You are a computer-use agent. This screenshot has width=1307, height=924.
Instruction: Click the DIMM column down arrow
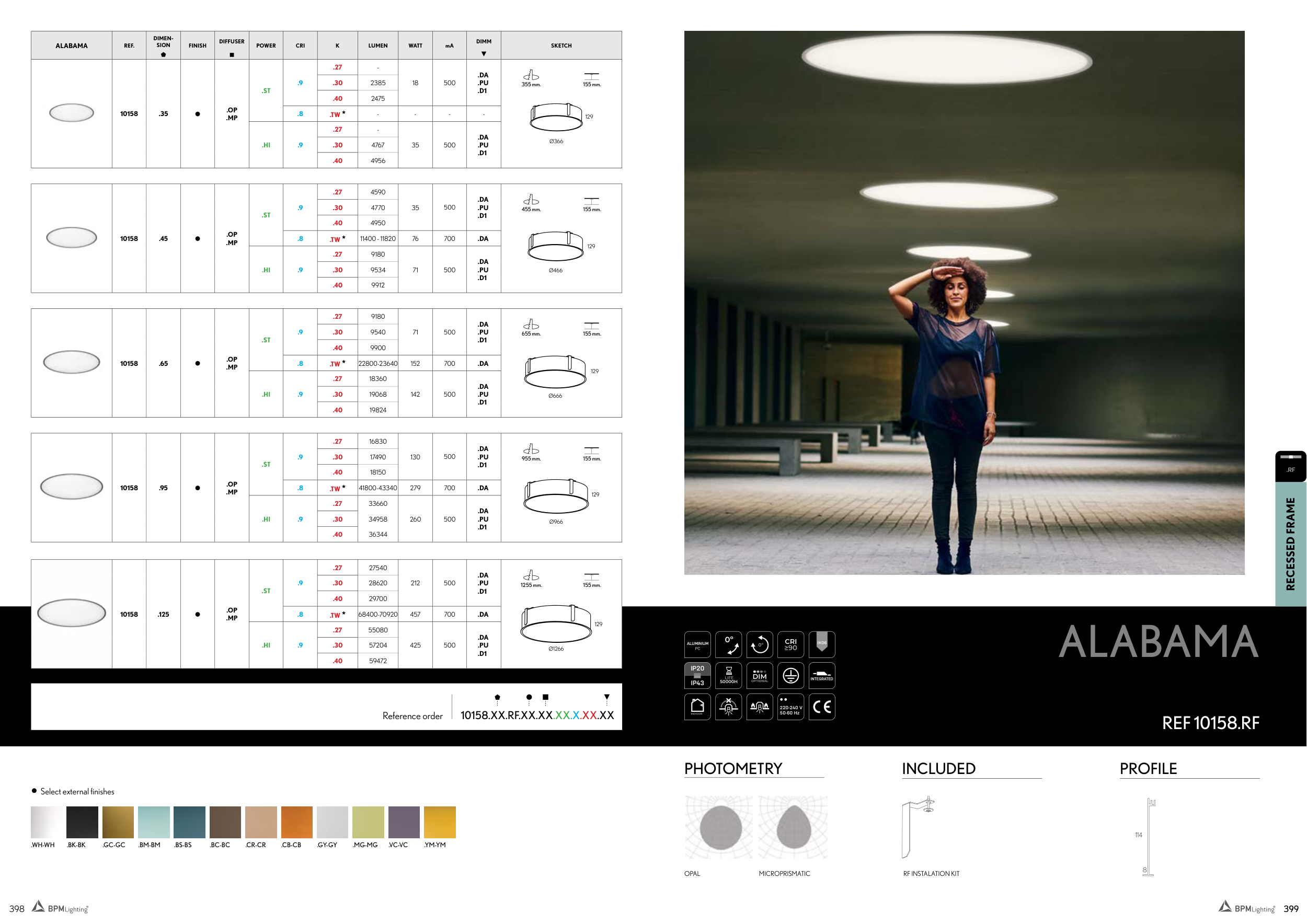click(x=484, y=54)
